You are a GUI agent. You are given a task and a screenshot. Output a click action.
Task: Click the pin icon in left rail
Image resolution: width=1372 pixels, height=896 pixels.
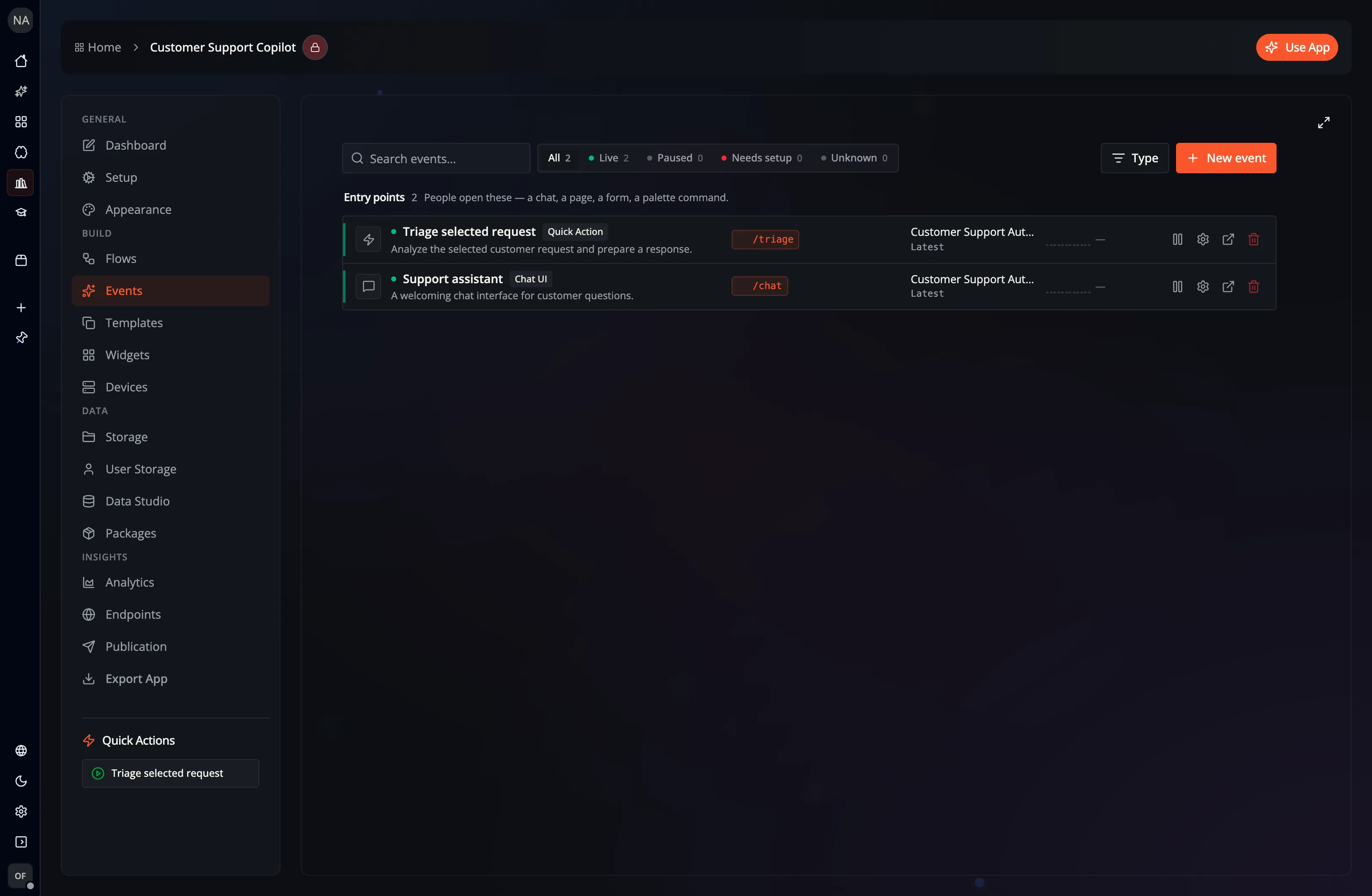pyautogui.click(x=21, y=338)
